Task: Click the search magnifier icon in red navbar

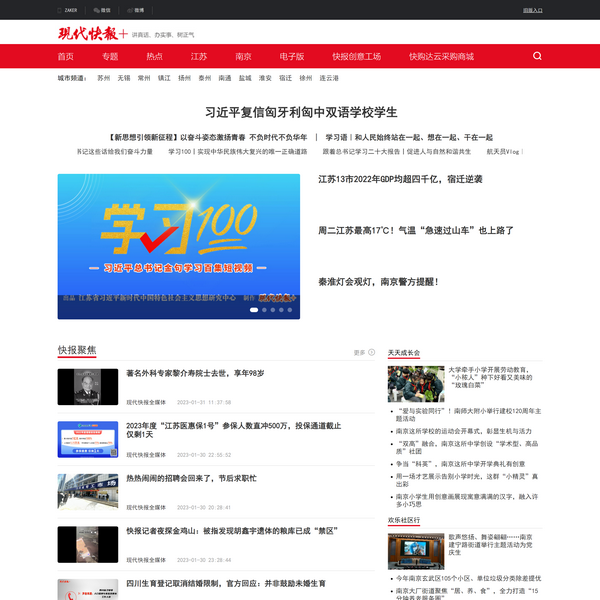Action: pyautogui.click(x=537, y=56)
